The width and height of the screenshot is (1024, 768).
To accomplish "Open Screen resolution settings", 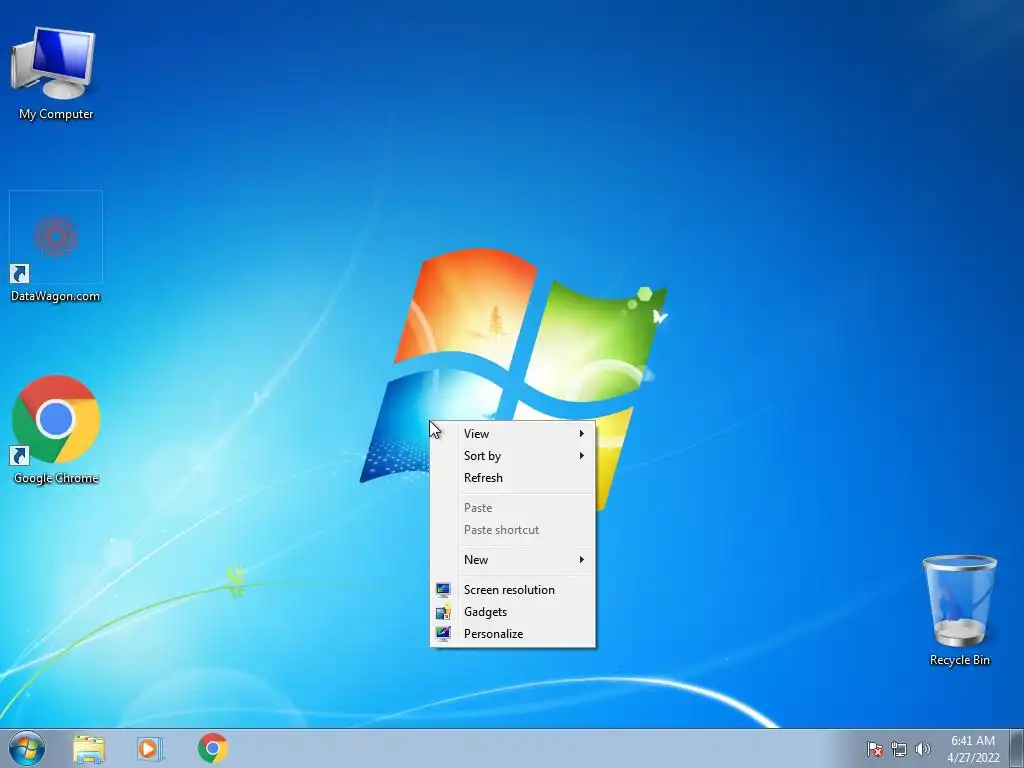I will coord(513,590).
